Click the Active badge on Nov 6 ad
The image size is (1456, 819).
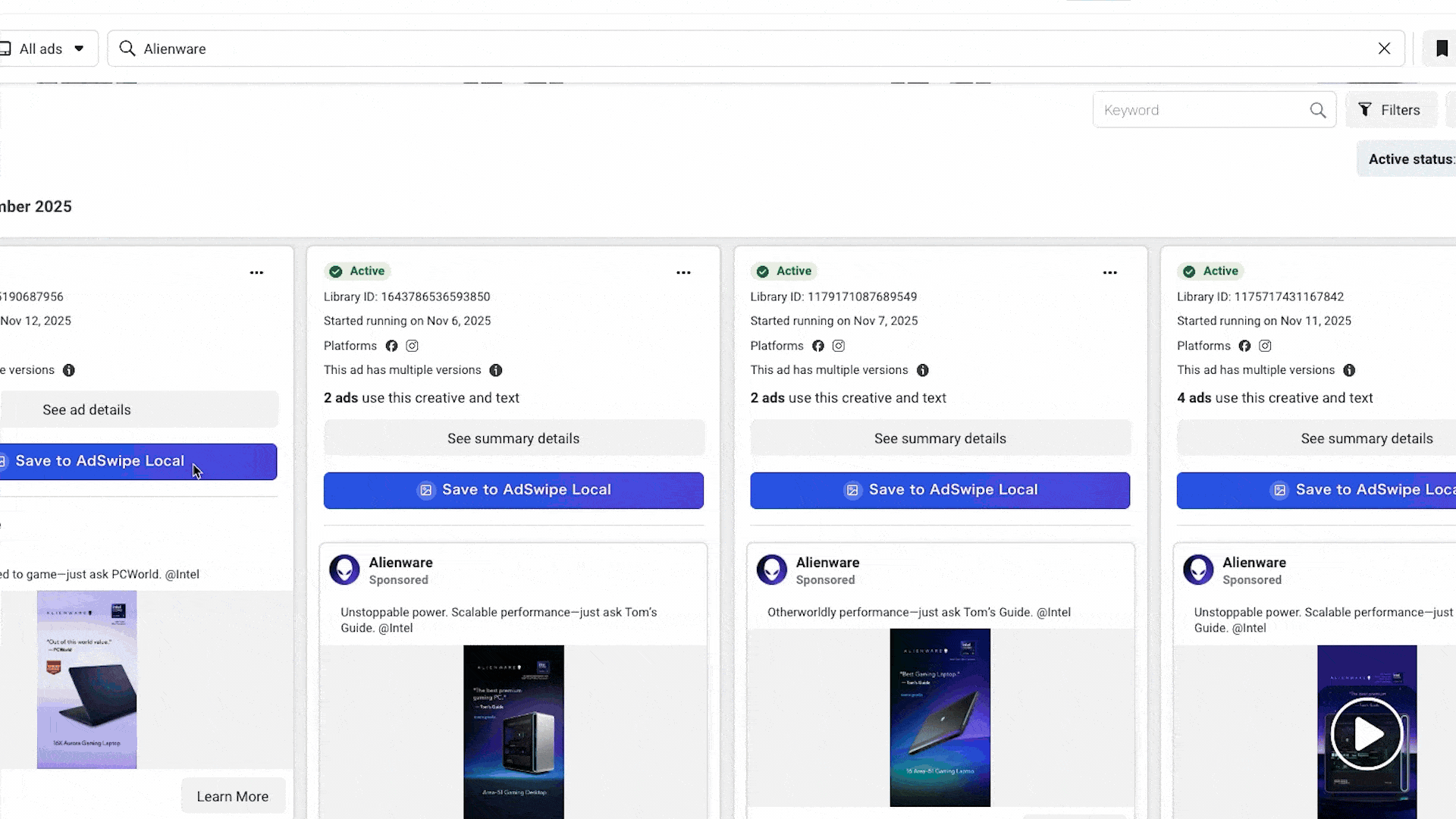click(358, 271)
